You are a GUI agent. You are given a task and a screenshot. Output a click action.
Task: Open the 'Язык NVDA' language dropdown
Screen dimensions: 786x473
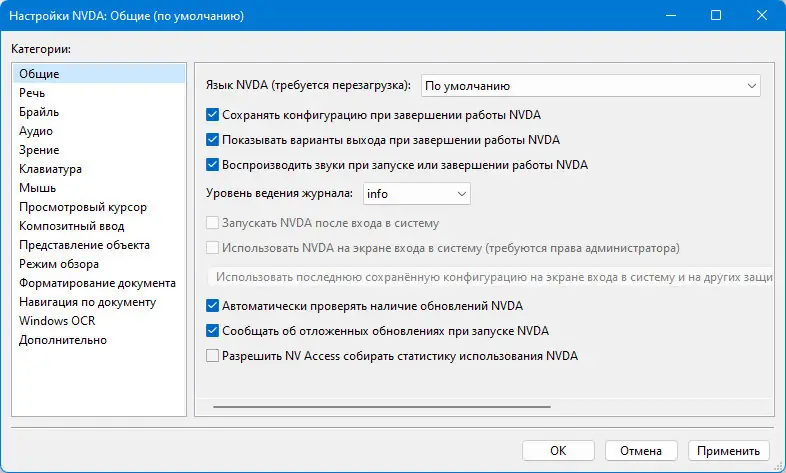click(590, 86)
